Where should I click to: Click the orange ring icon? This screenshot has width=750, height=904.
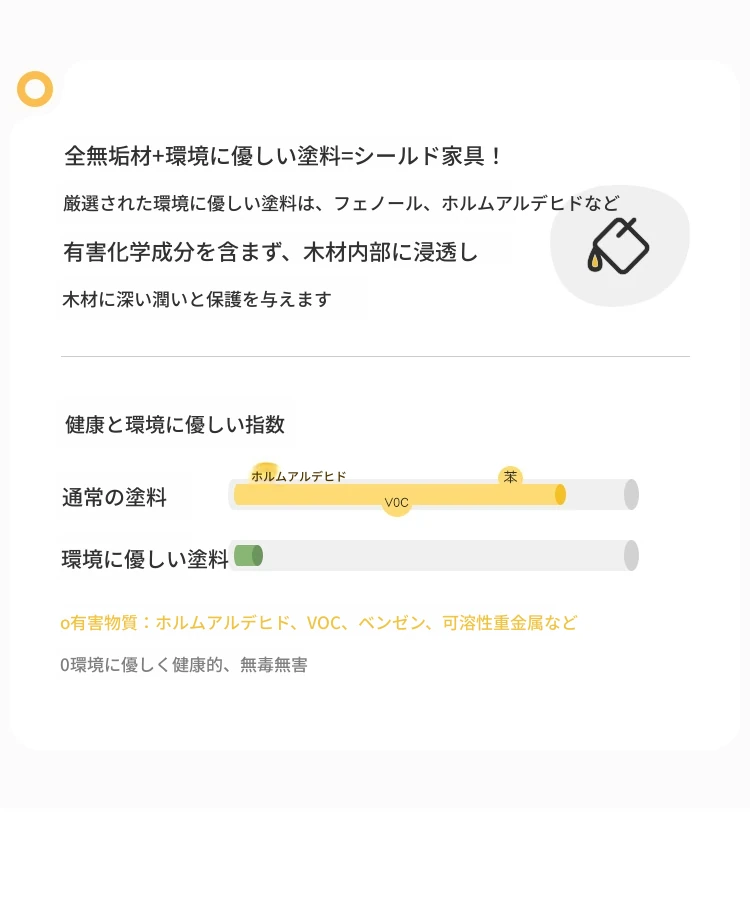[x=35, y=89]
